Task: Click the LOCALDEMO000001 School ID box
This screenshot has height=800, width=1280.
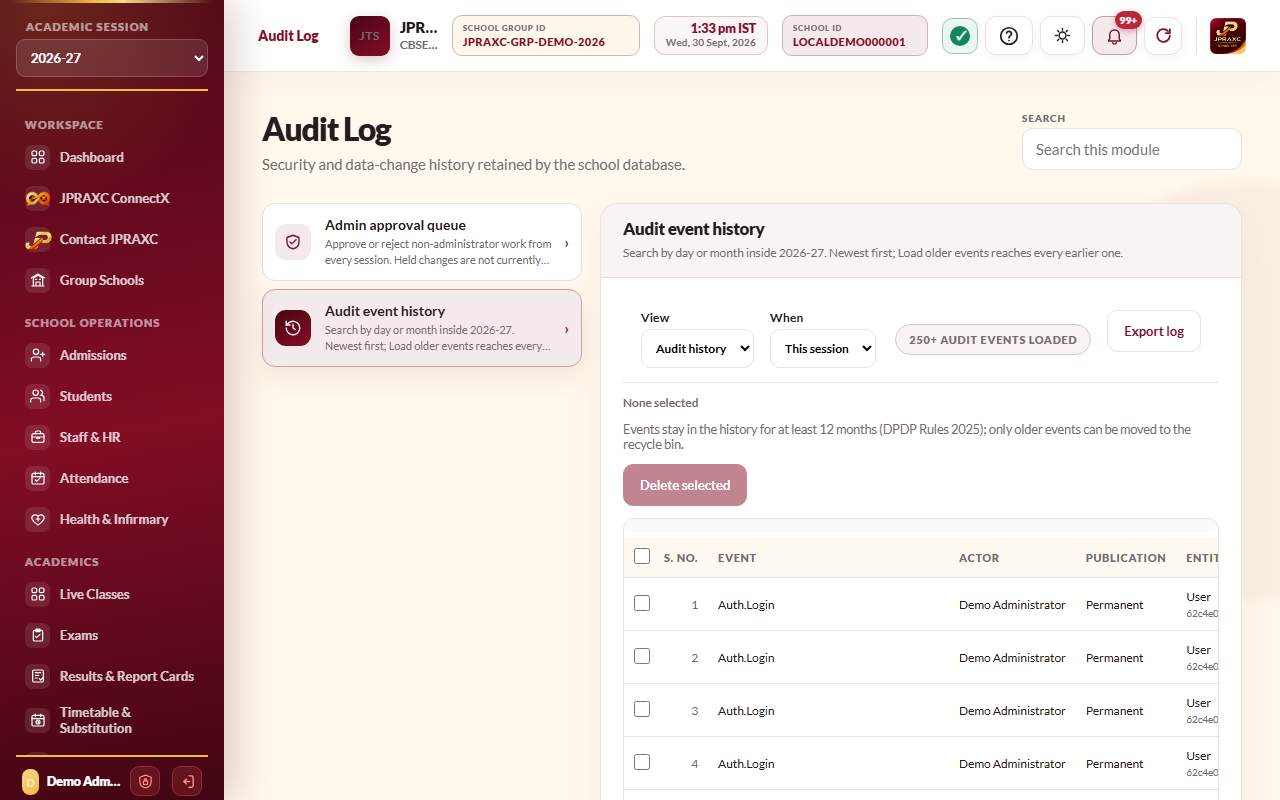Action: (x=855, y=35)
